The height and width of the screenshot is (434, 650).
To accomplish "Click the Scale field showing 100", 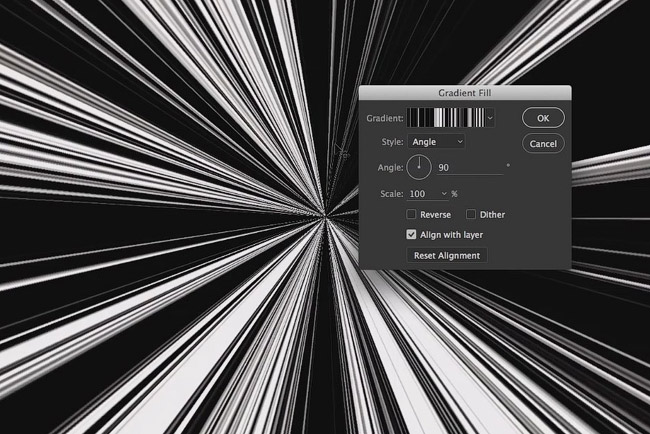I will point(423,194).
